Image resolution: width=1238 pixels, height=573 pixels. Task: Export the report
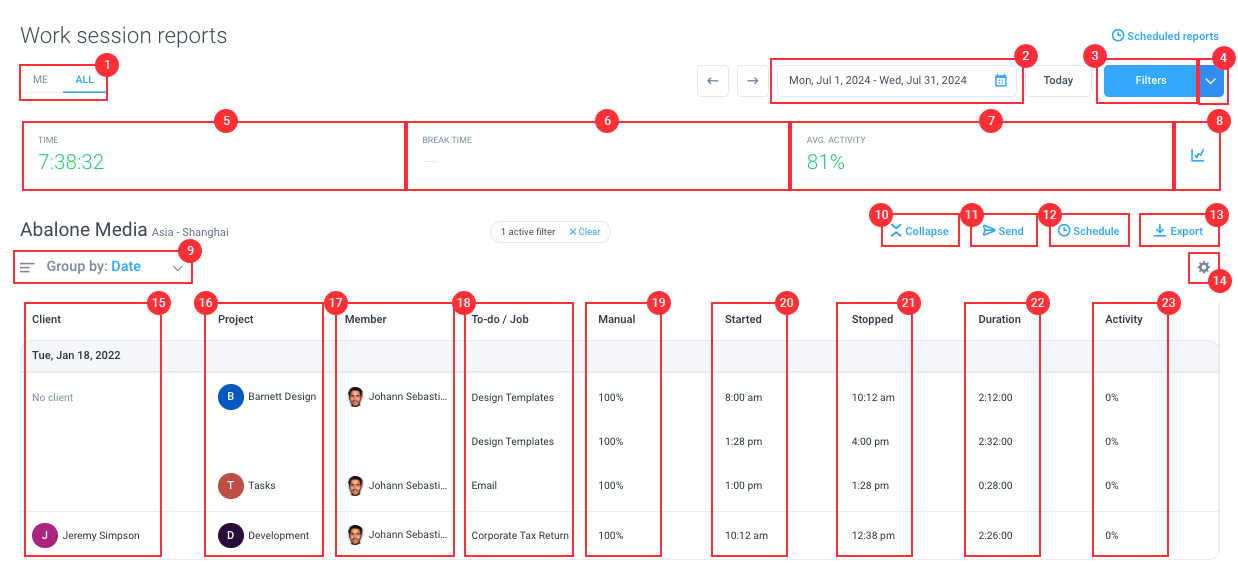1178,231
